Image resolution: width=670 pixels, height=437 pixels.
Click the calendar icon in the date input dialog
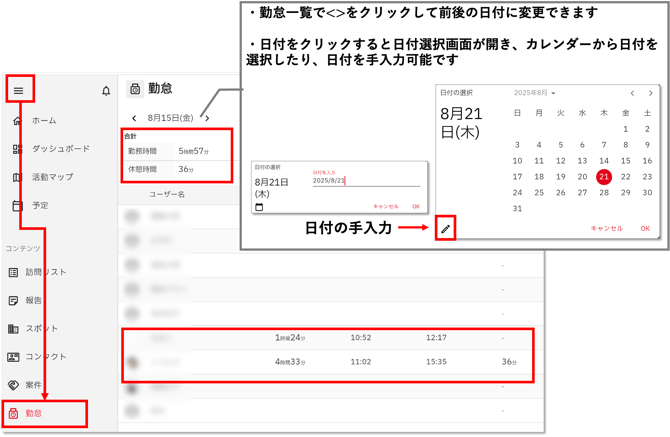(260, 207)
